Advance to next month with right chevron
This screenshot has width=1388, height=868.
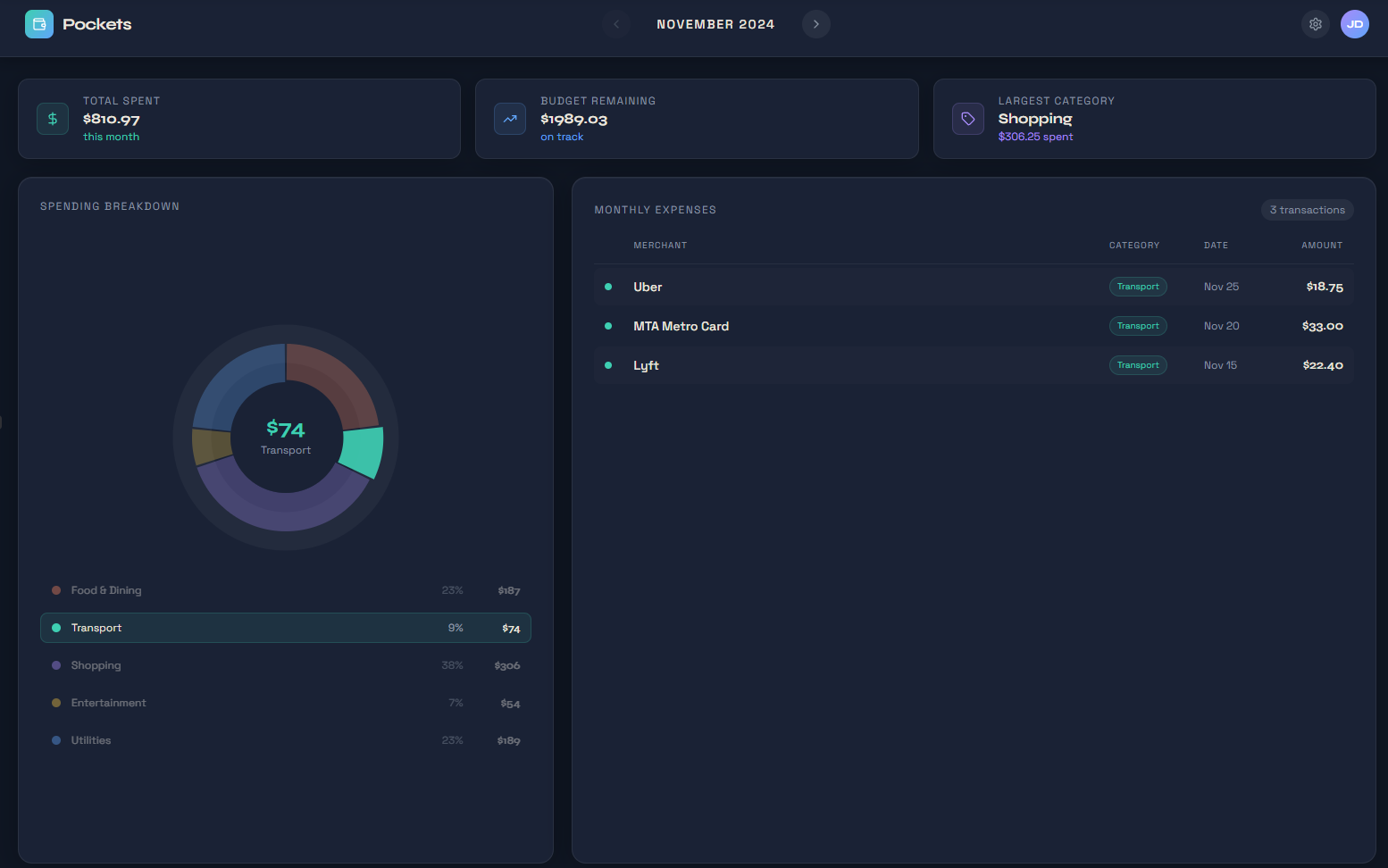point(815,24)
